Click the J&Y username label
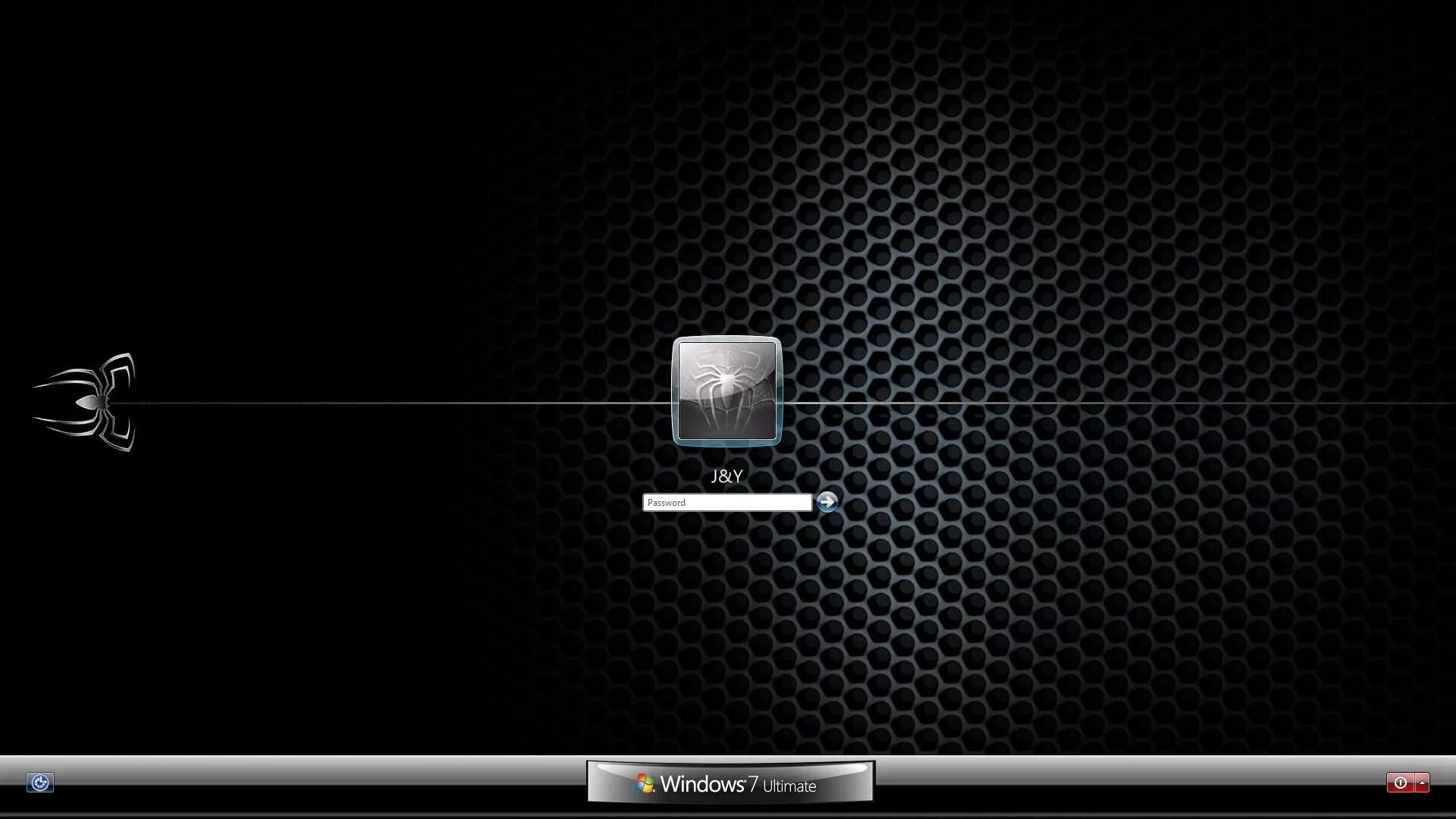This screenshot has height=819, width=1456. (726, 476)
